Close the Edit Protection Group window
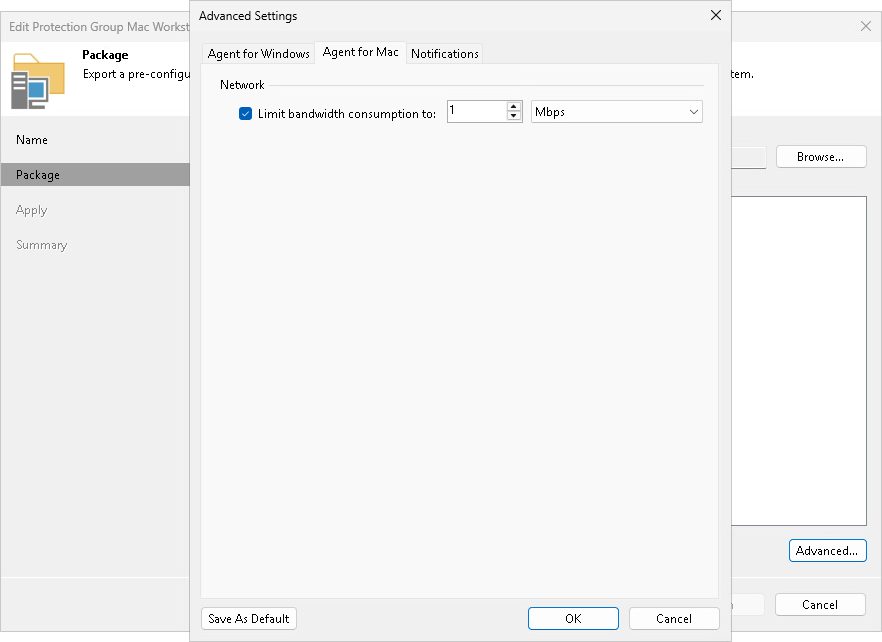 coord(866,26)
